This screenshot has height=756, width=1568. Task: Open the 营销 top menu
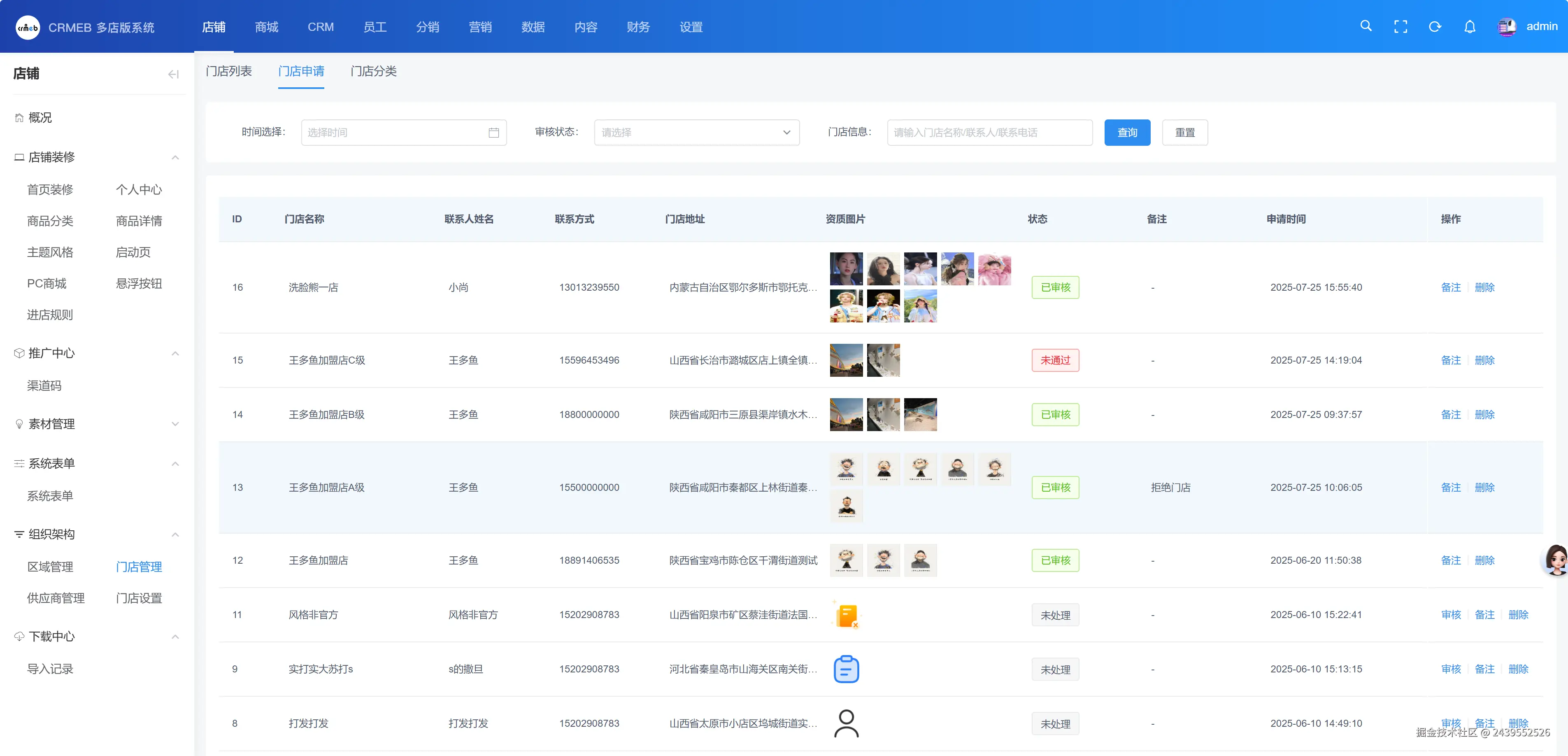(x=480, y=27)
